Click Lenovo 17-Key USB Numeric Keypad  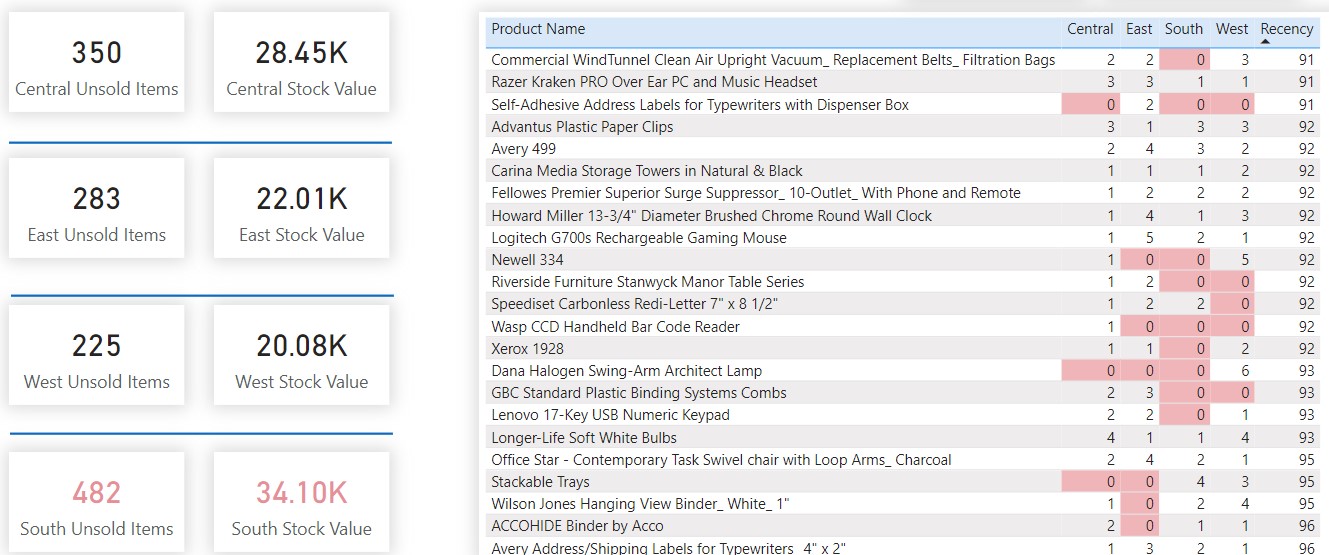(611, 415)
